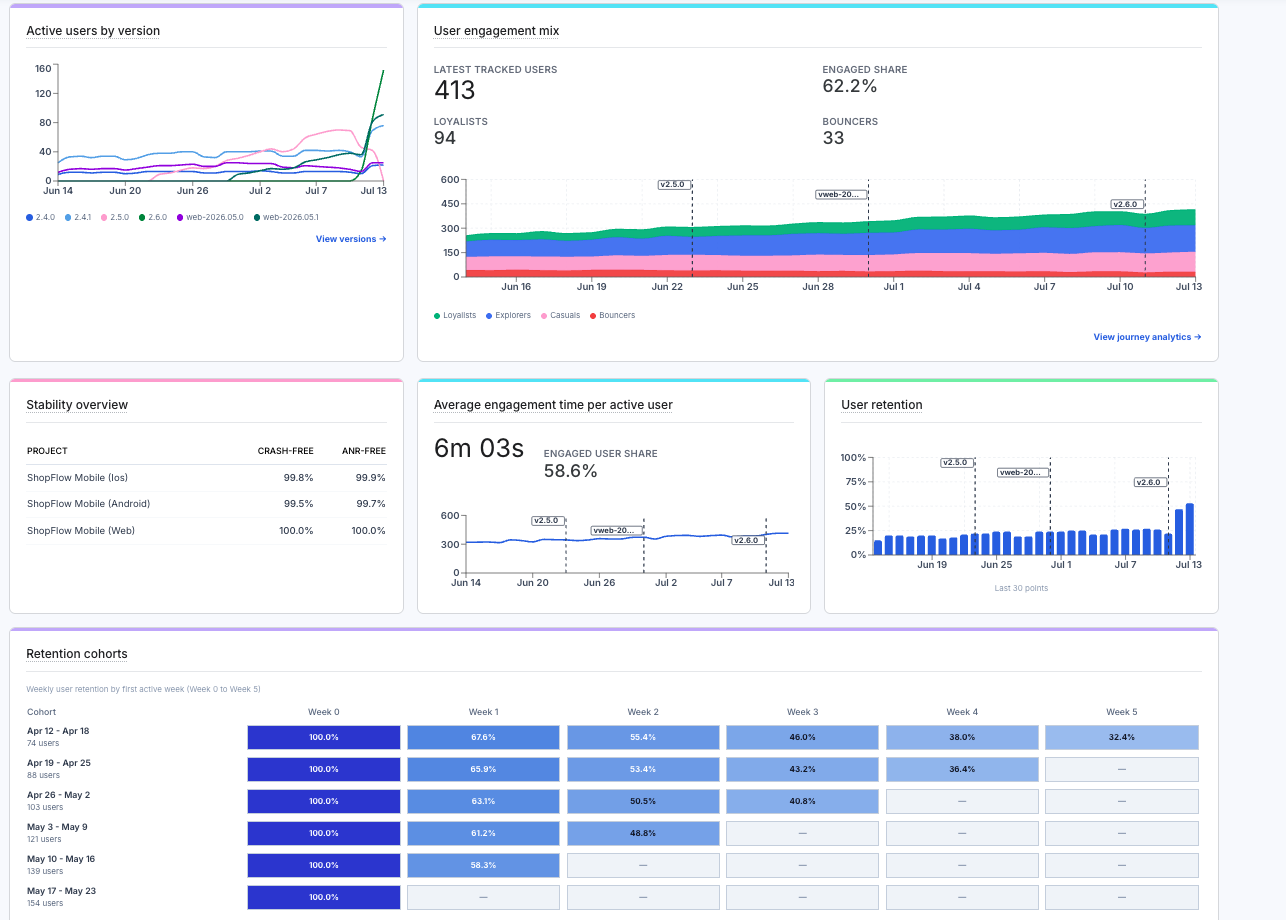
Task: Click the v2.6.0 marker in engagement mix chart
Action: (x=1126, y=204)
